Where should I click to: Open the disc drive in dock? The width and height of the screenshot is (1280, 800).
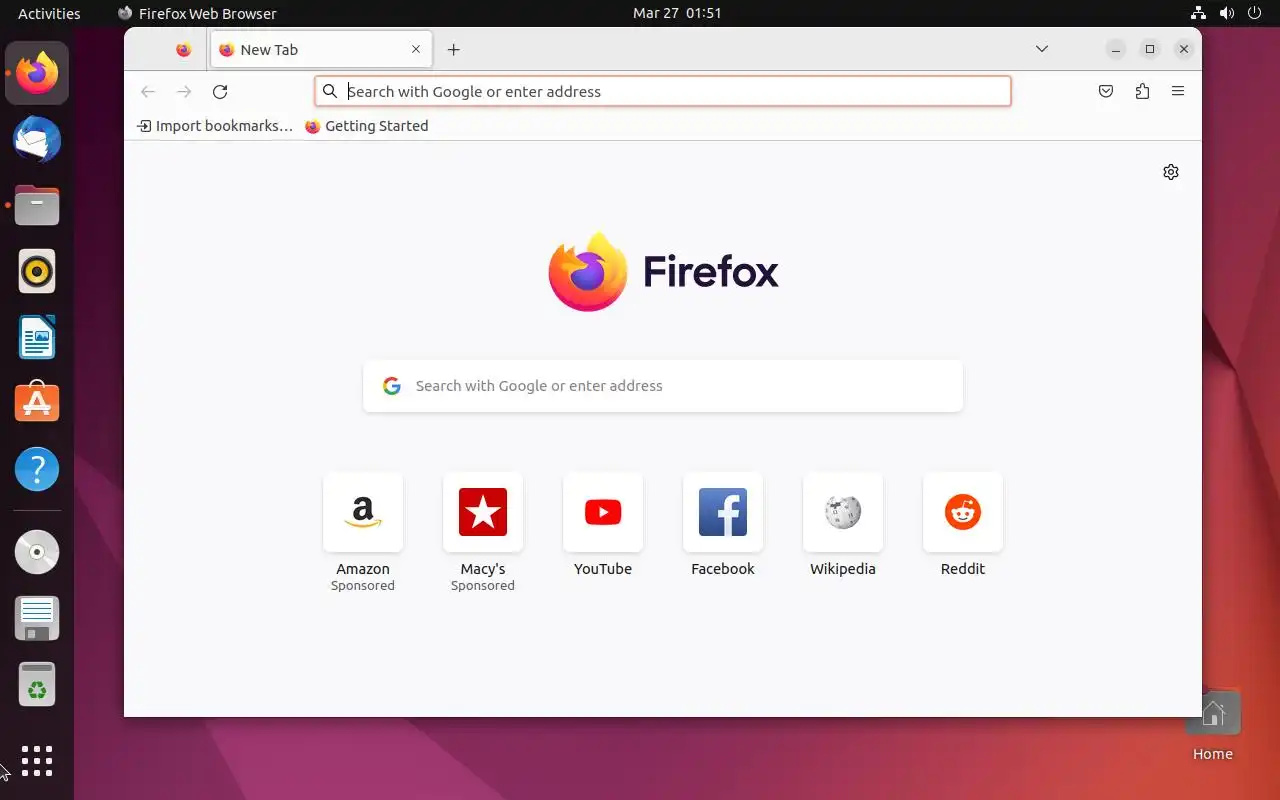[37, 552]
